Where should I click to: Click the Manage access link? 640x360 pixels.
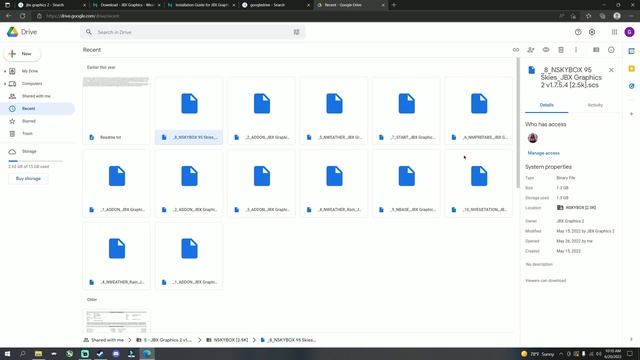(543, 153)
